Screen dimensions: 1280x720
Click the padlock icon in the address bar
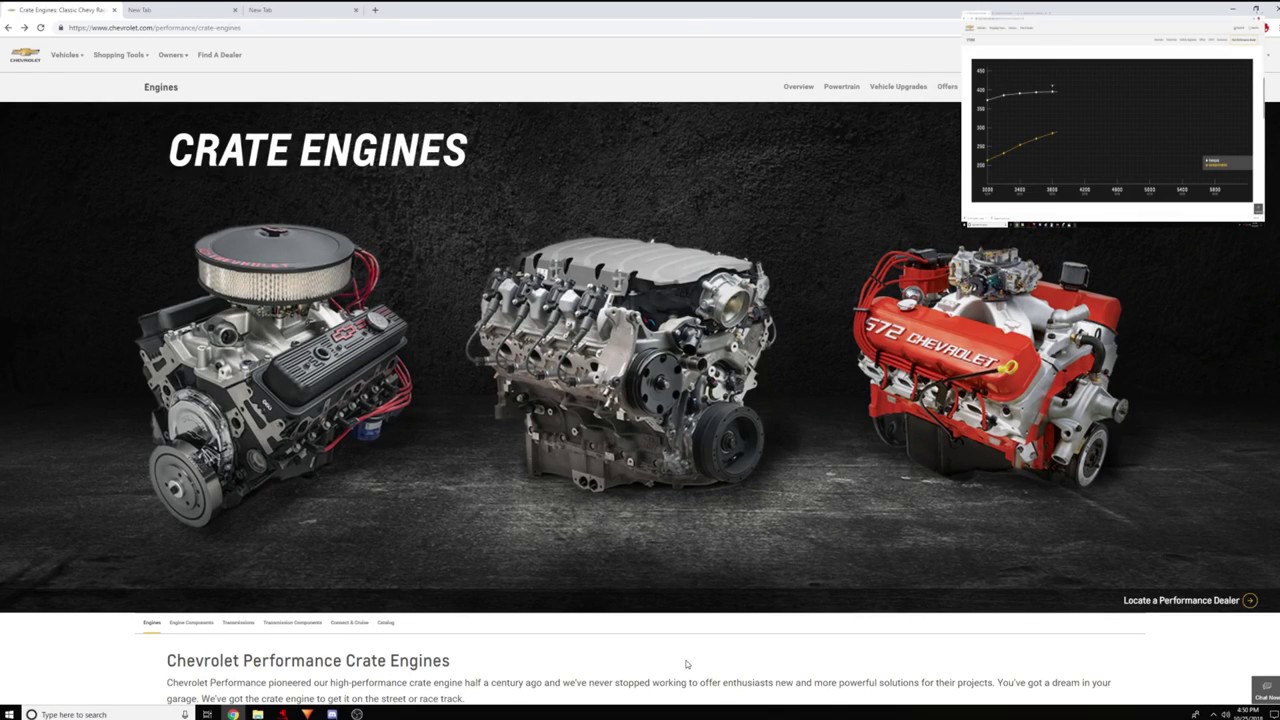pyautogui.click(x=61, y=28)
